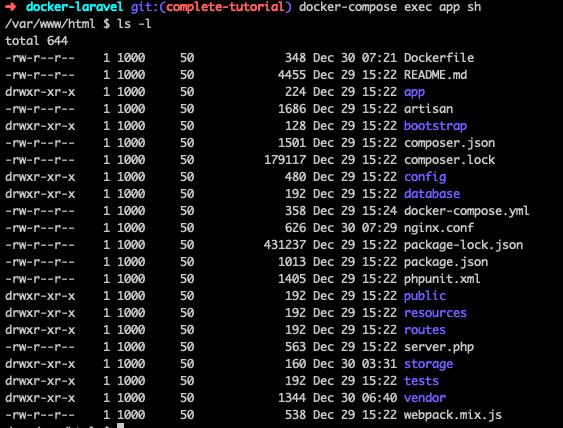Image resolution: width=563 pixels, height=428 pixels.
Task: Click size 348 on Dockerfile row
Action: 296,58
